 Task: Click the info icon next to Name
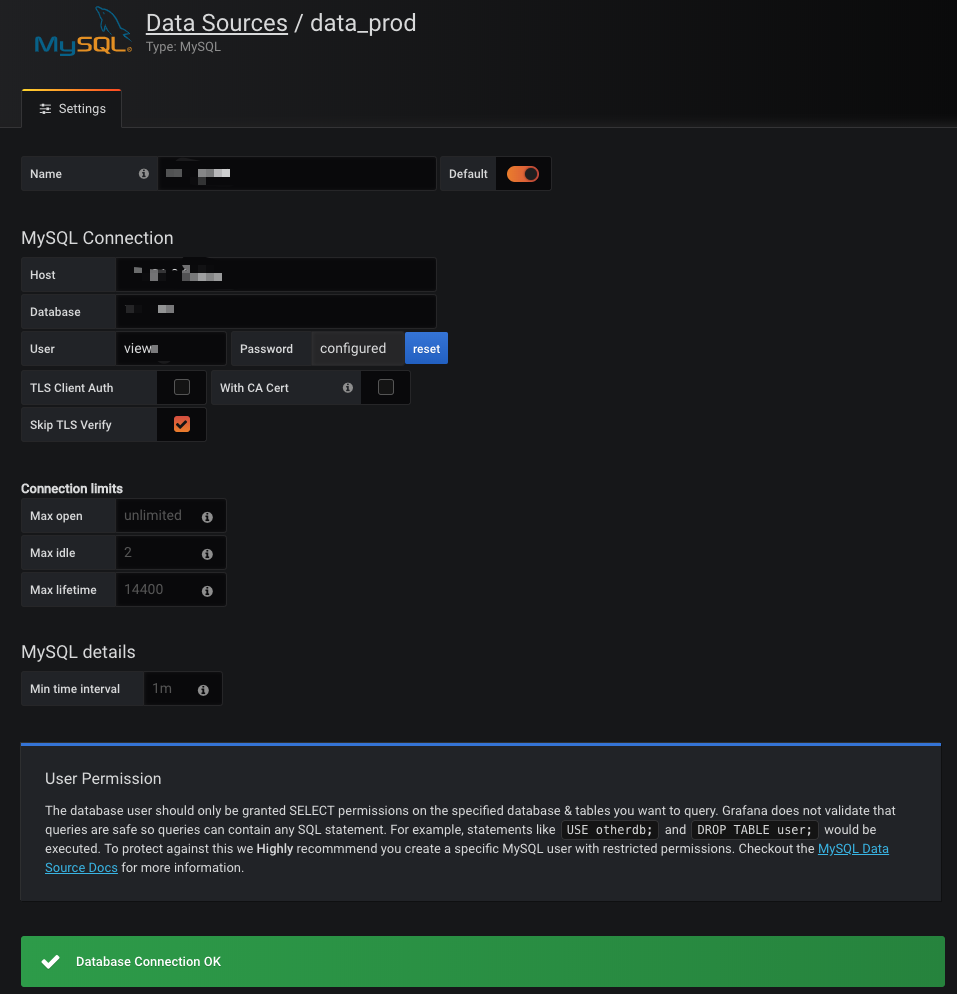[x=144, y=174]
